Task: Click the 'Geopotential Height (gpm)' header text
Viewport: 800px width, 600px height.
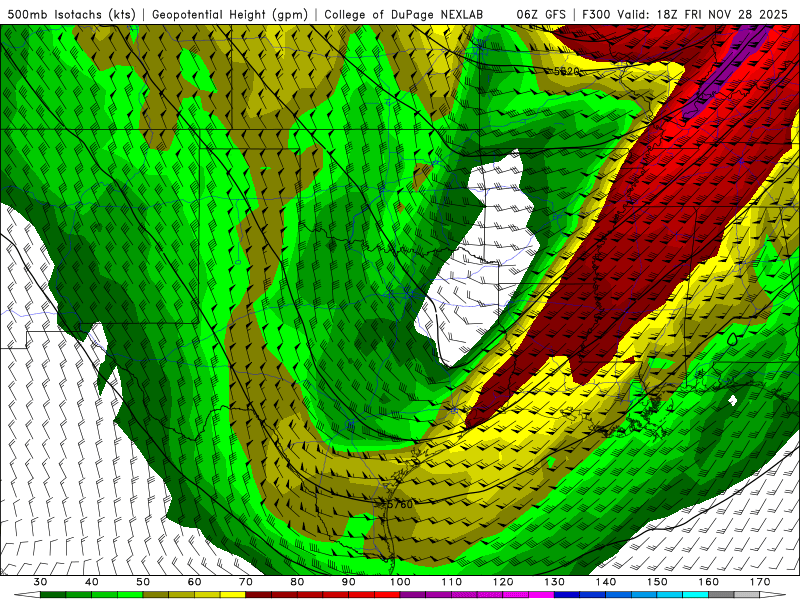Action: 230,14
